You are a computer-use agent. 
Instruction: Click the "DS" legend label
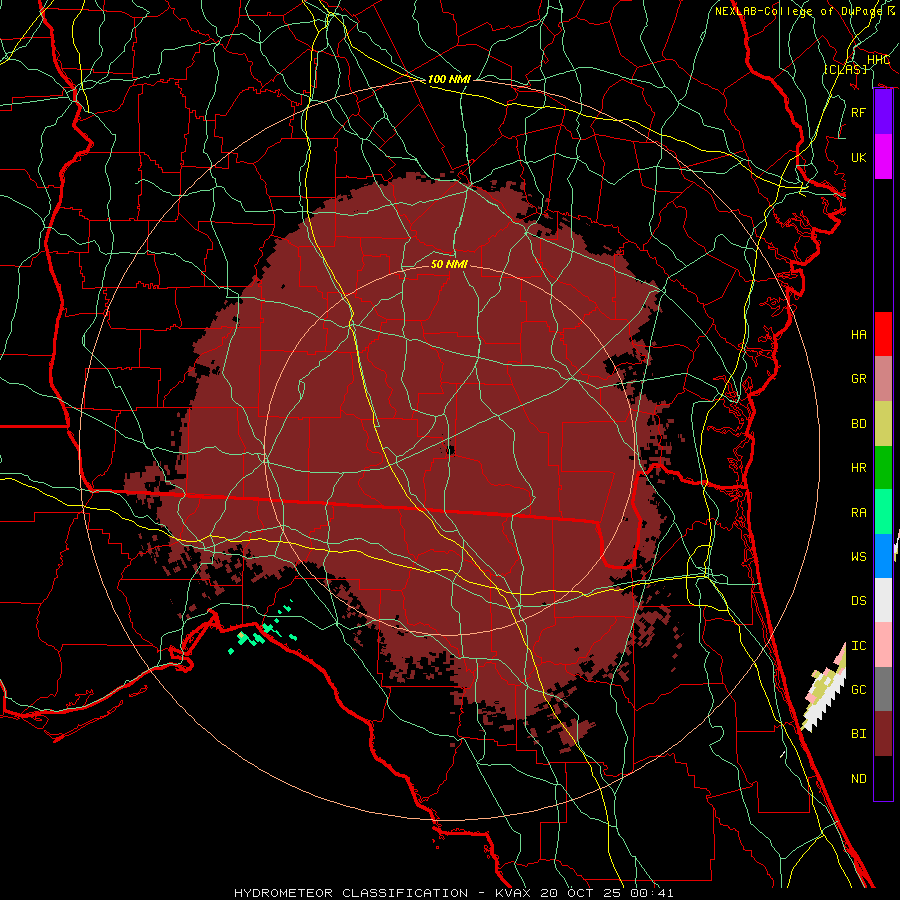(x=859, y=601)
